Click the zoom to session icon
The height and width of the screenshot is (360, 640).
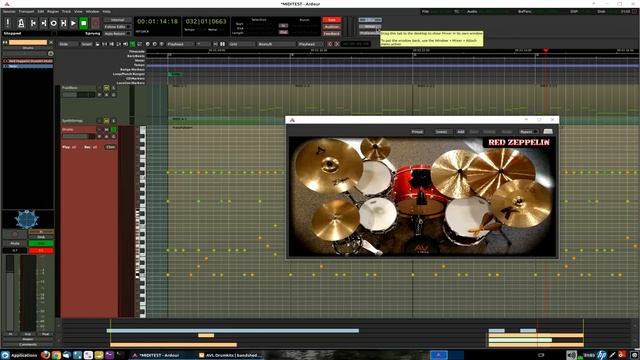tap(162, 44)
